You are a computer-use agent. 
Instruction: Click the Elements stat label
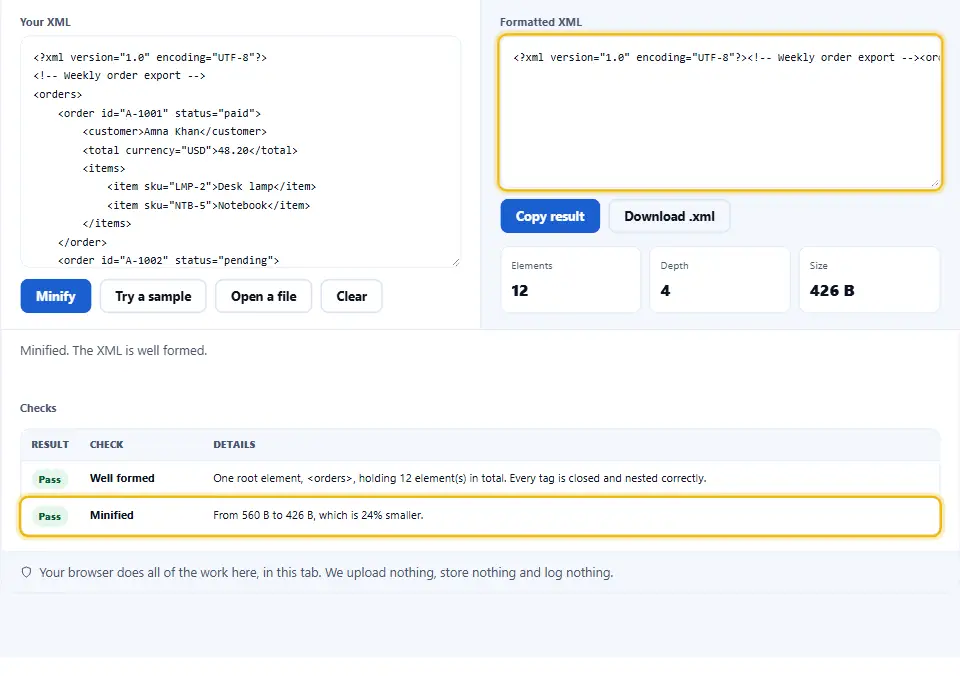click(531, 266)
